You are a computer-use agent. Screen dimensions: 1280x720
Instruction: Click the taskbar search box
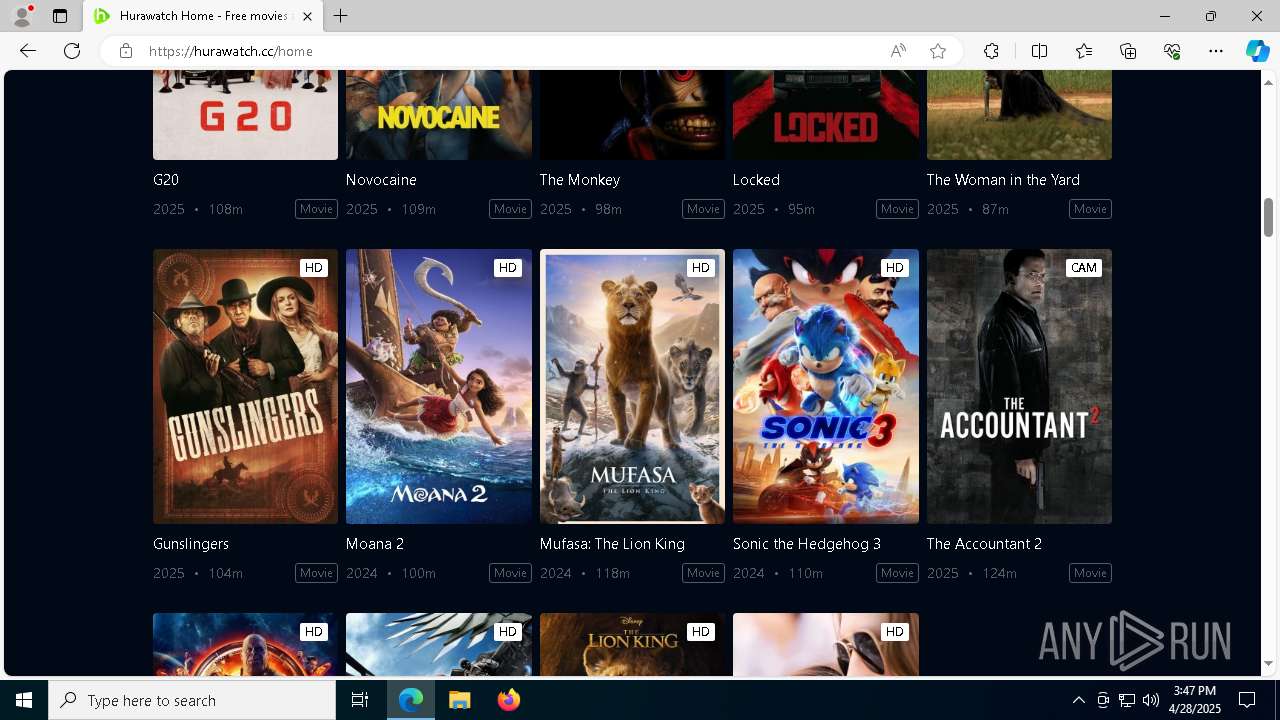point(192,700)
